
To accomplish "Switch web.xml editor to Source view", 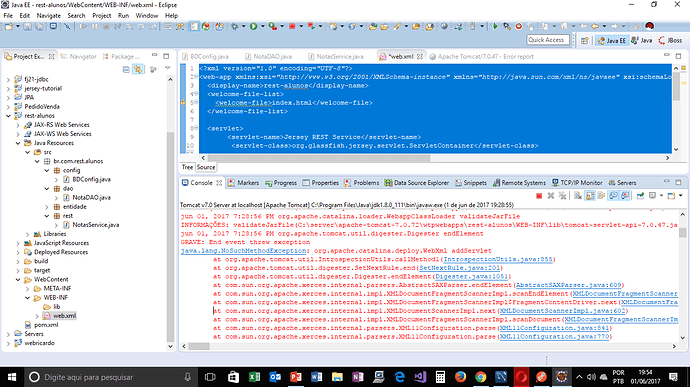I will 206,167.
